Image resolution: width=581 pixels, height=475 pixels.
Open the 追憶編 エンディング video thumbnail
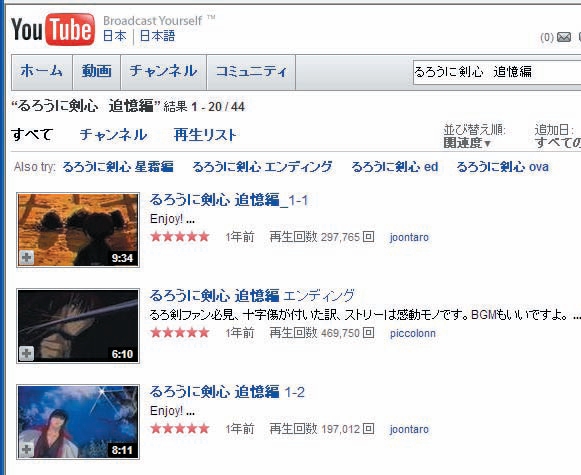tap(78, 326)
